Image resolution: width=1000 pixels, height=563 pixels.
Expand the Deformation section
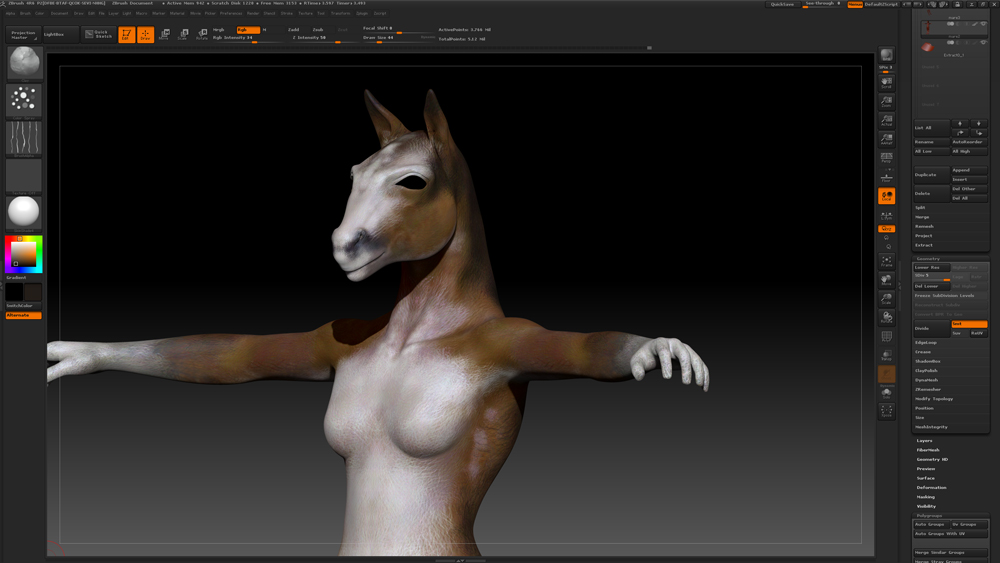tap(931, 487)
